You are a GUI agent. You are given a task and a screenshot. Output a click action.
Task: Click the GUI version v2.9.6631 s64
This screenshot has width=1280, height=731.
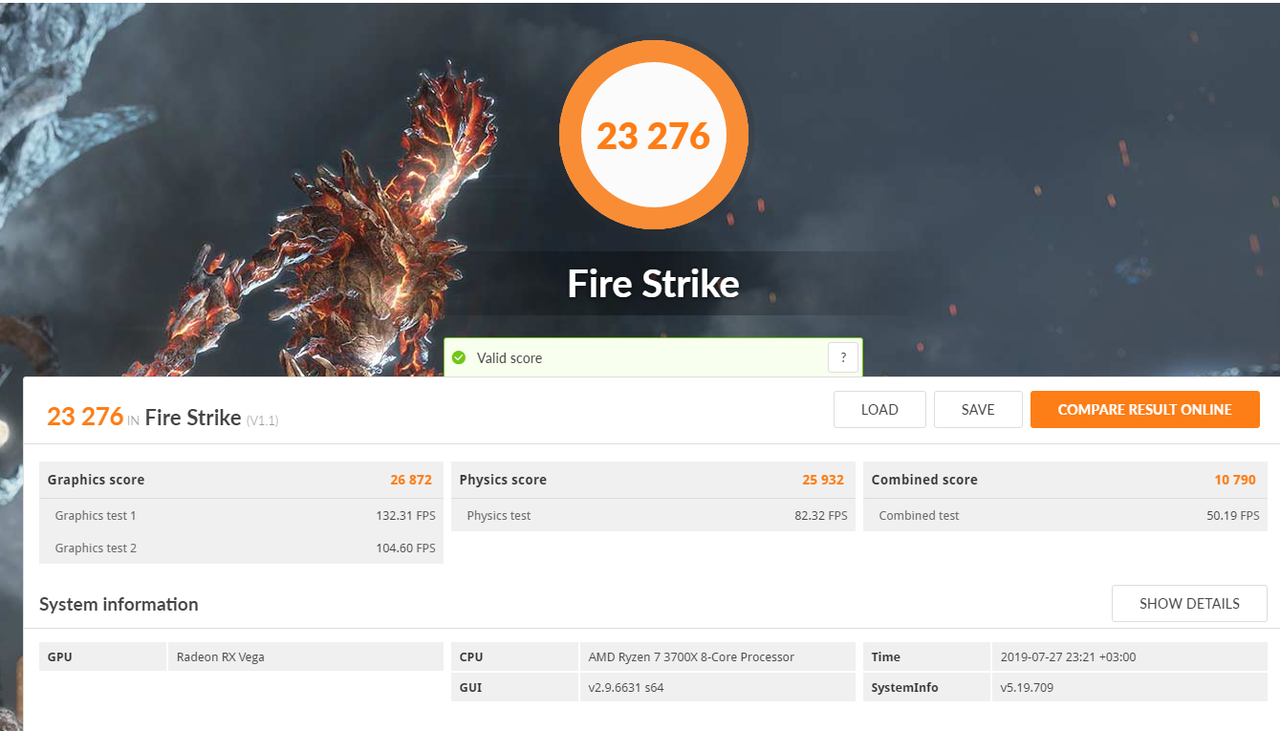626,688
